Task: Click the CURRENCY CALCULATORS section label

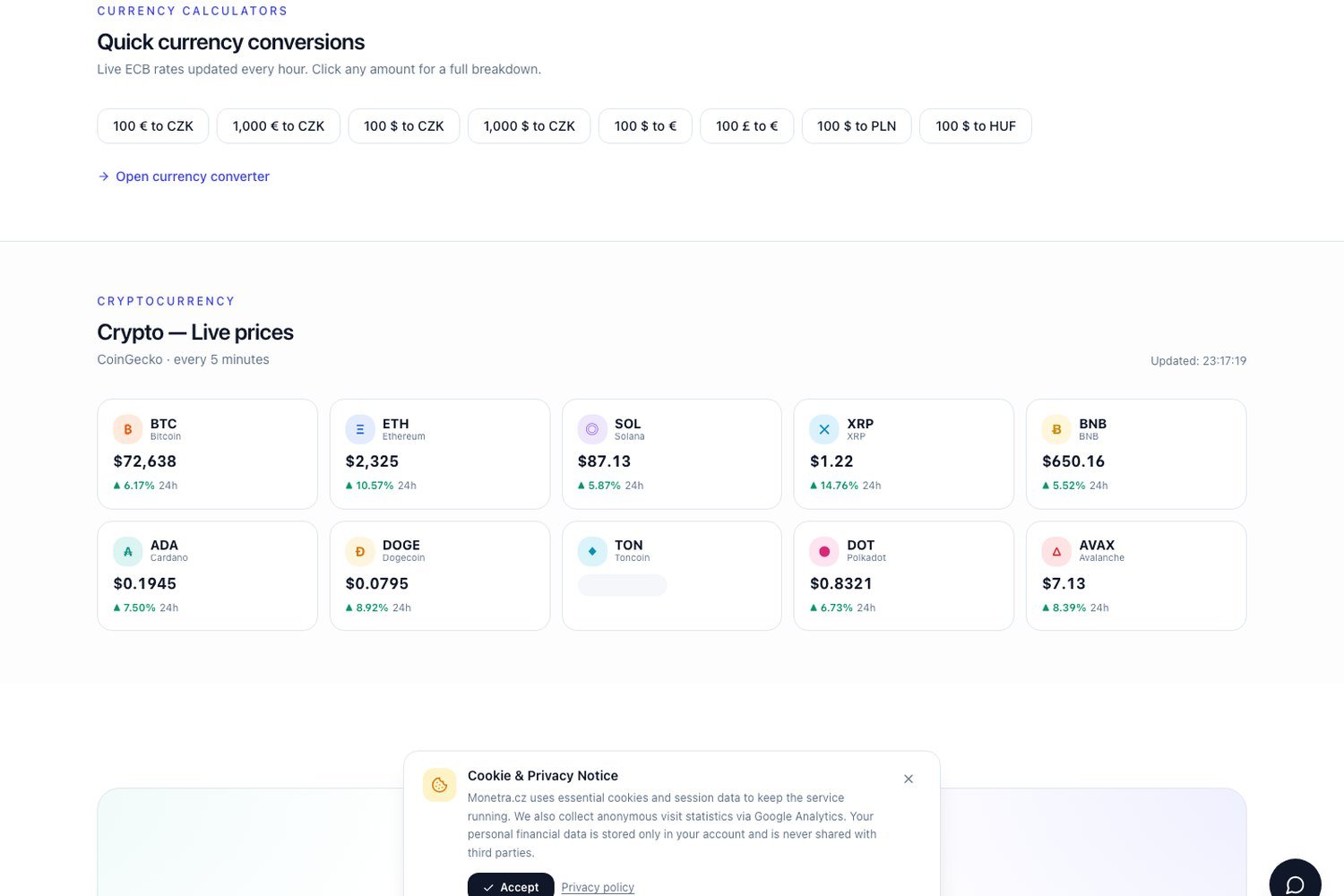Action: (193, 11)
